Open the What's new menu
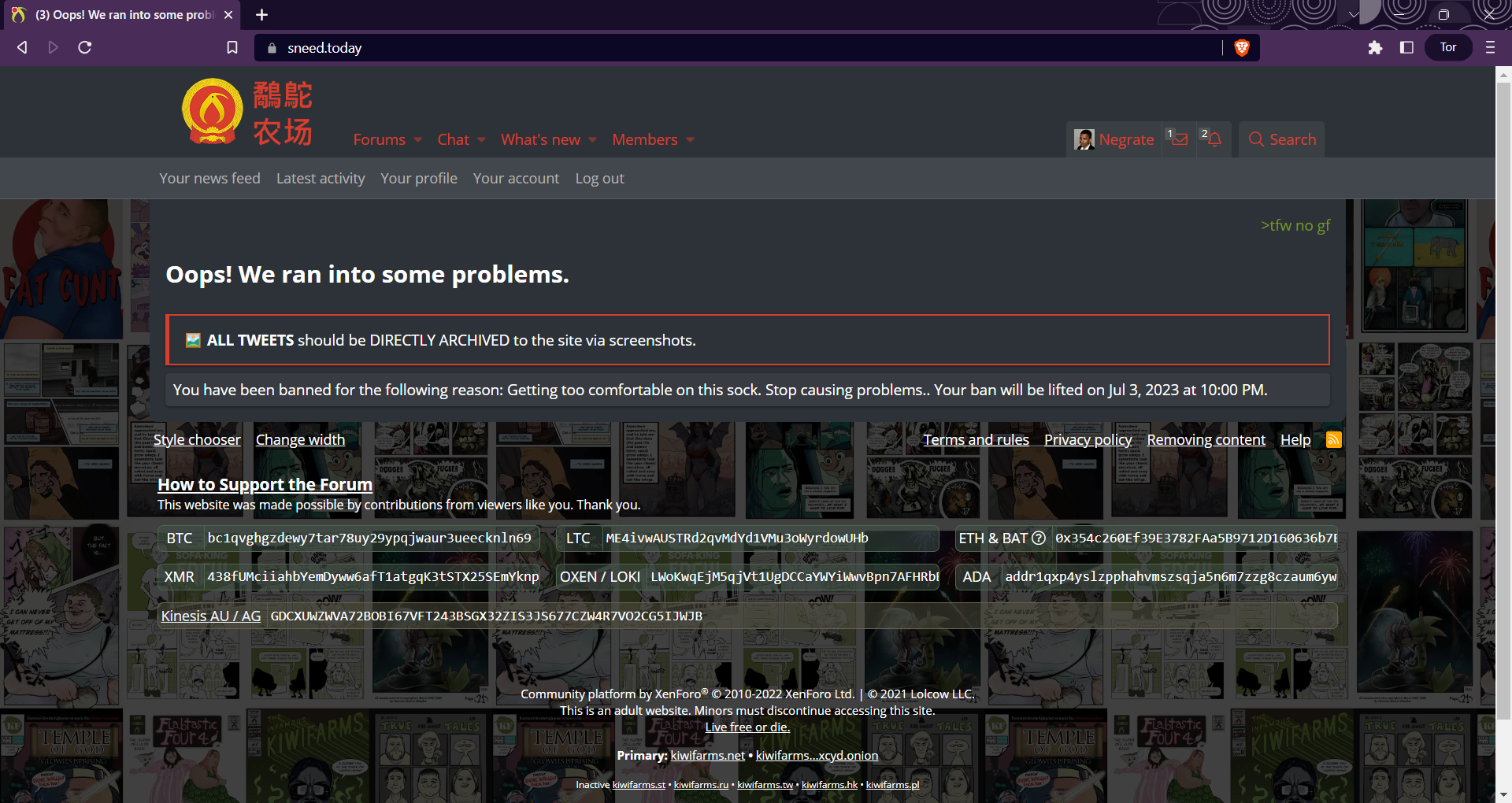Image resolution: width=1512 pixels, height=803 pixels. [x=540, y=139]
